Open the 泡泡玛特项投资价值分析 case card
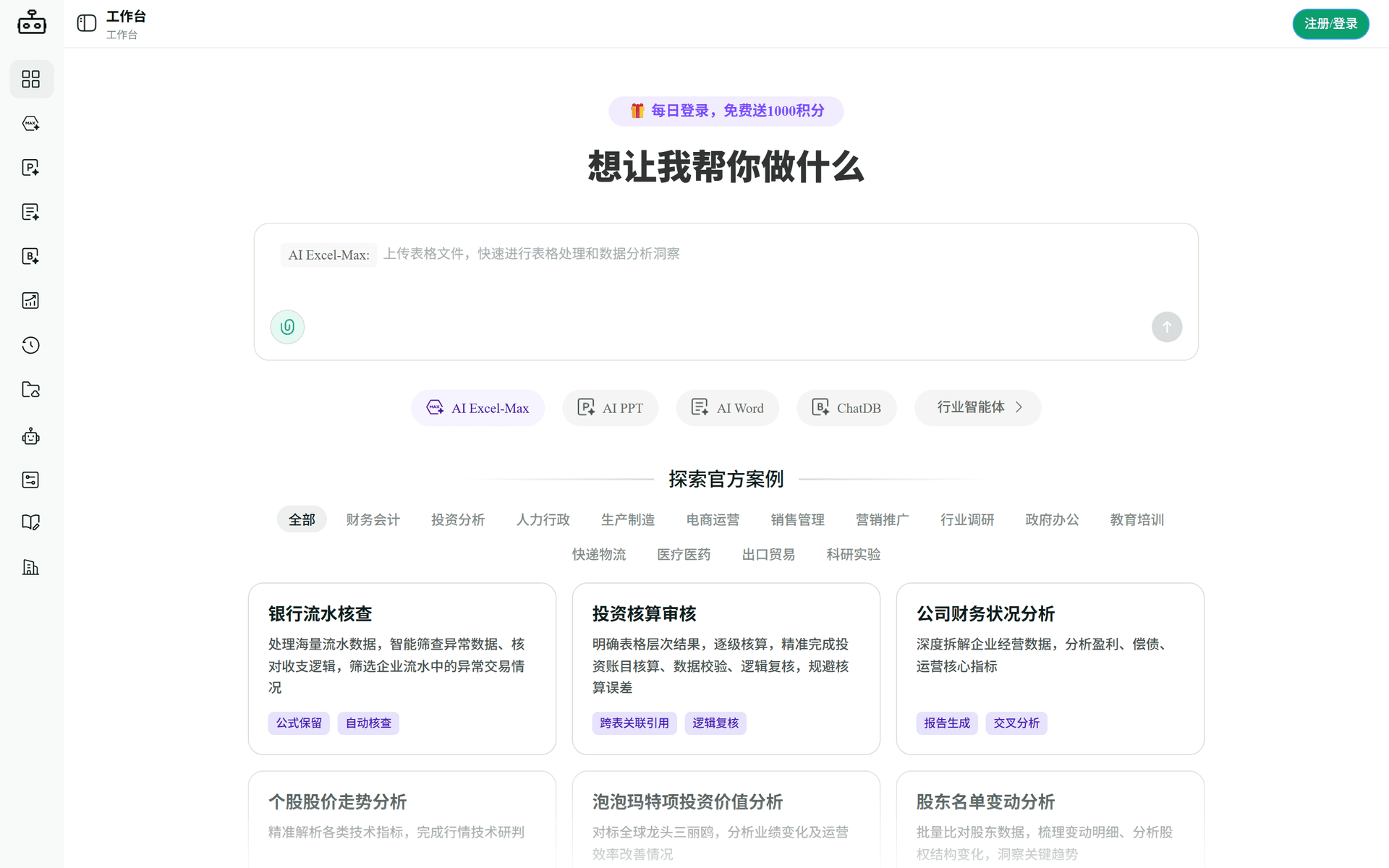The height and width of the screenshot is (868, 1389). click(x=726, y=819)
